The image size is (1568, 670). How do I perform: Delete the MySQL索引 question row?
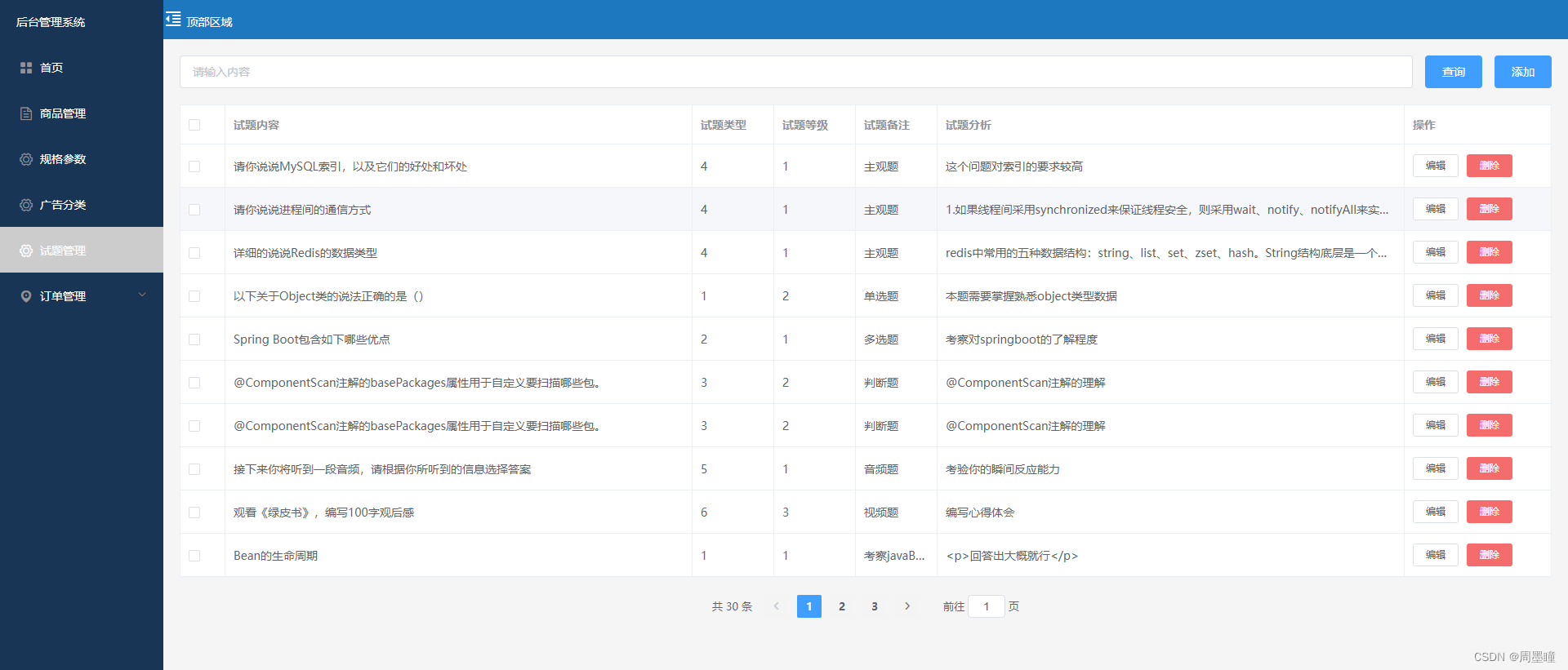(x=1490, y=166)
